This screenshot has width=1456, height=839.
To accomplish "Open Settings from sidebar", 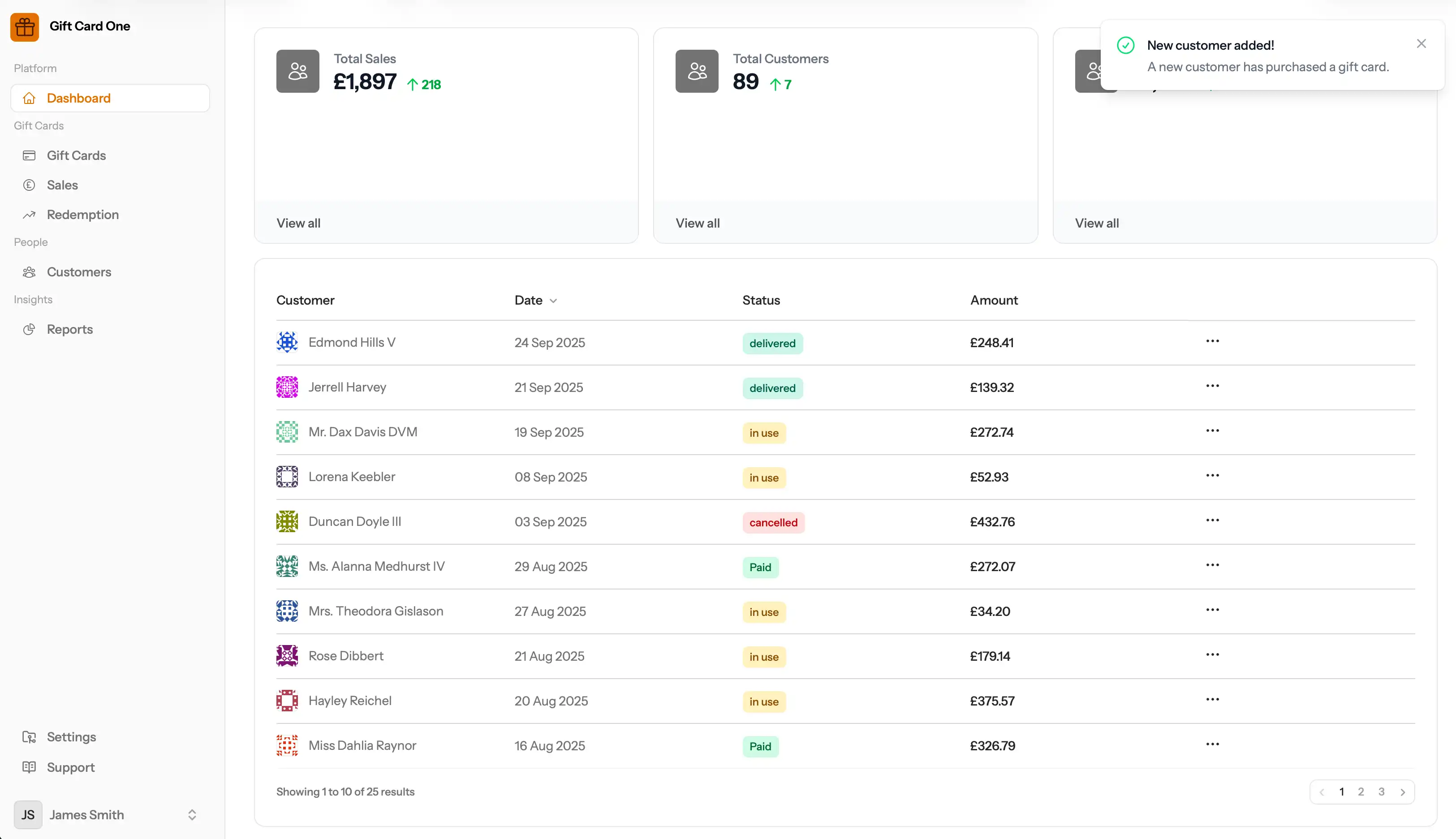I will [x=71, y=737].
